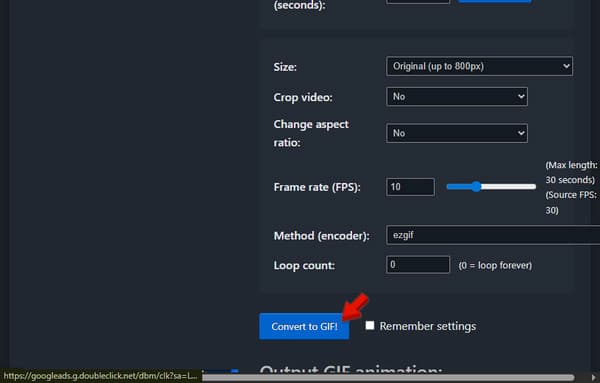Click the 'Crop video:' label
The width and height of the screenshot is (600, 383).
click(303, 97)
